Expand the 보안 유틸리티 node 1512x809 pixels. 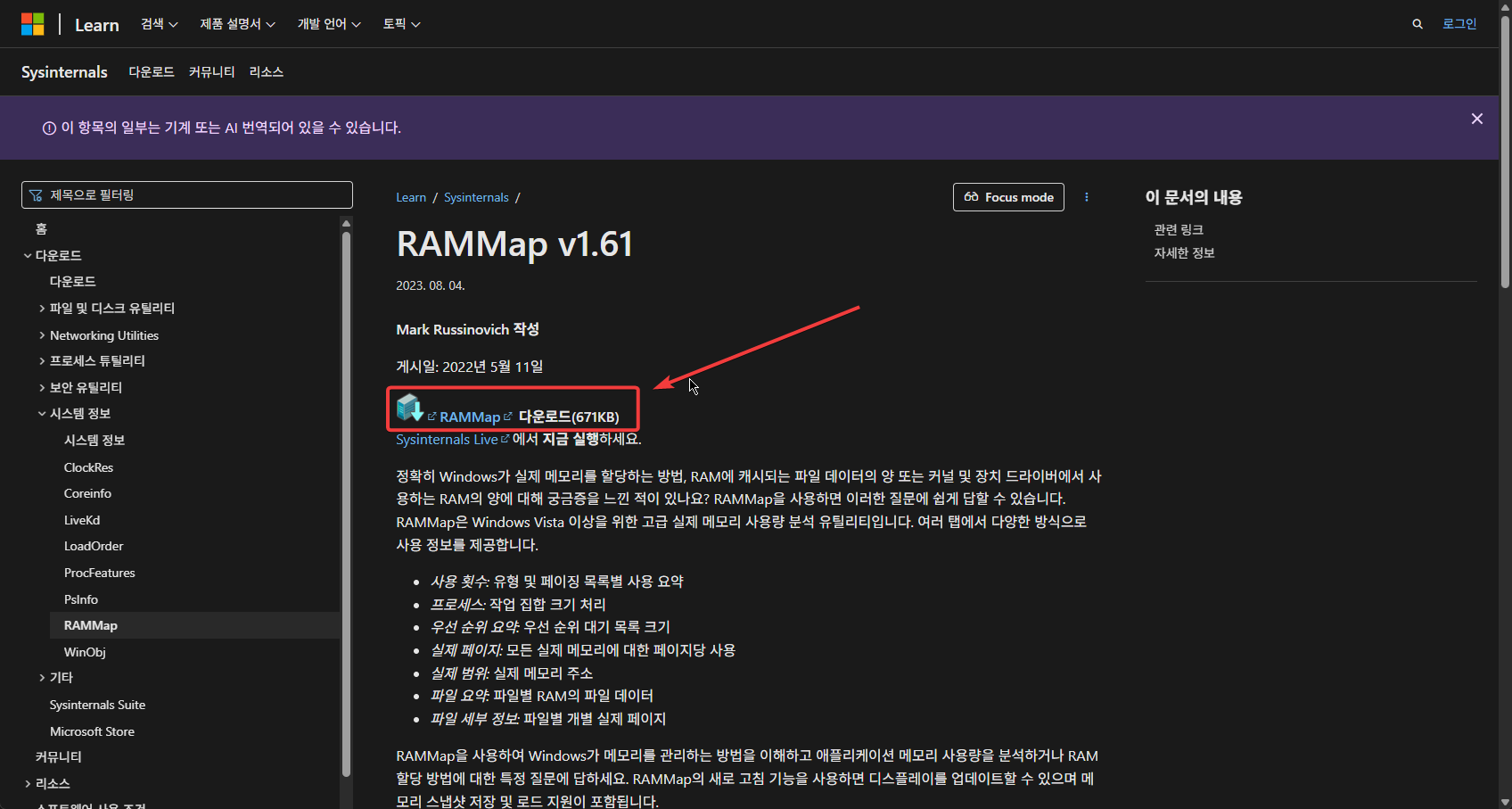42,388
